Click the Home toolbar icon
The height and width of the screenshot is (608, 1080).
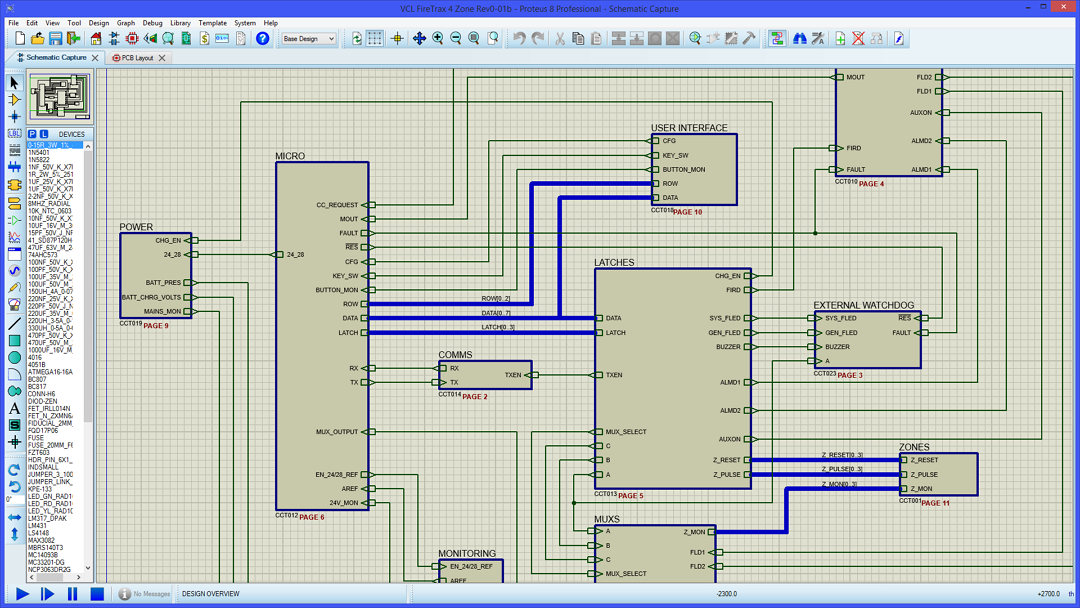point(96,39)
